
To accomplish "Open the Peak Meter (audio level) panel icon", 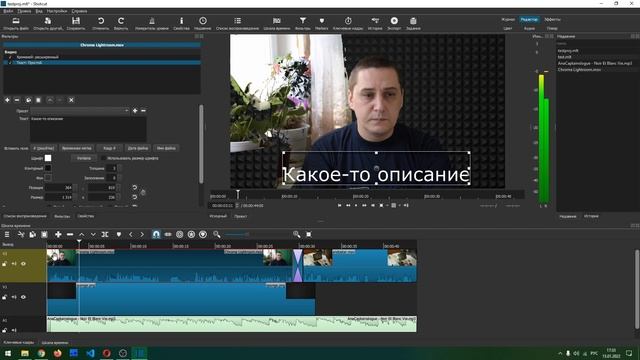I will pyautogui.click(x=152, y=21).
